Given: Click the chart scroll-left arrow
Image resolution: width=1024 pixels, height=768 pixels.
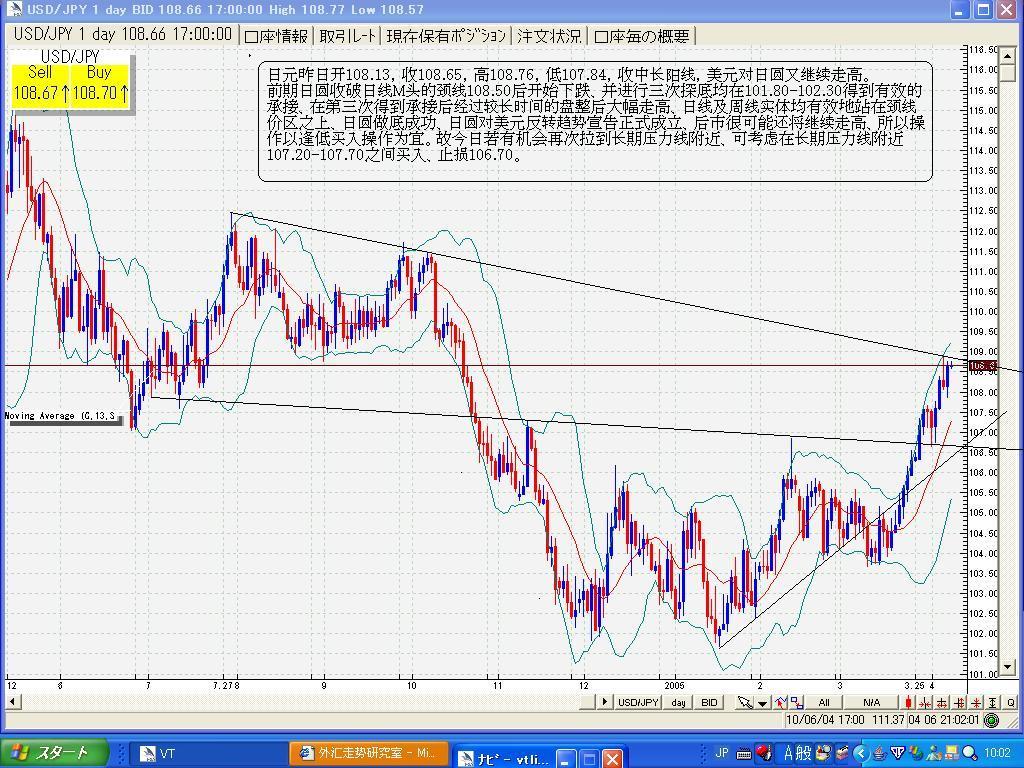Looking at the screenshot, I should pos(12,702).
